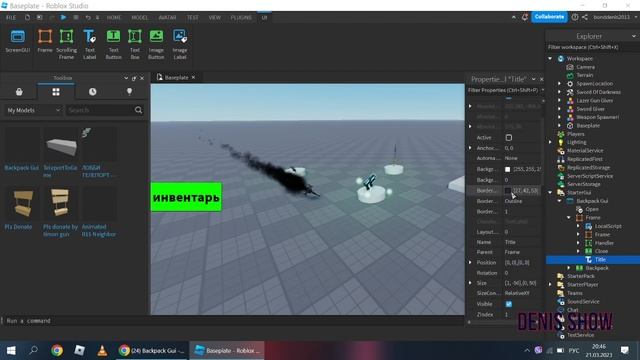Open the share icon in the top bar
Screen dimensions: 640x360
tap(584, 17)
